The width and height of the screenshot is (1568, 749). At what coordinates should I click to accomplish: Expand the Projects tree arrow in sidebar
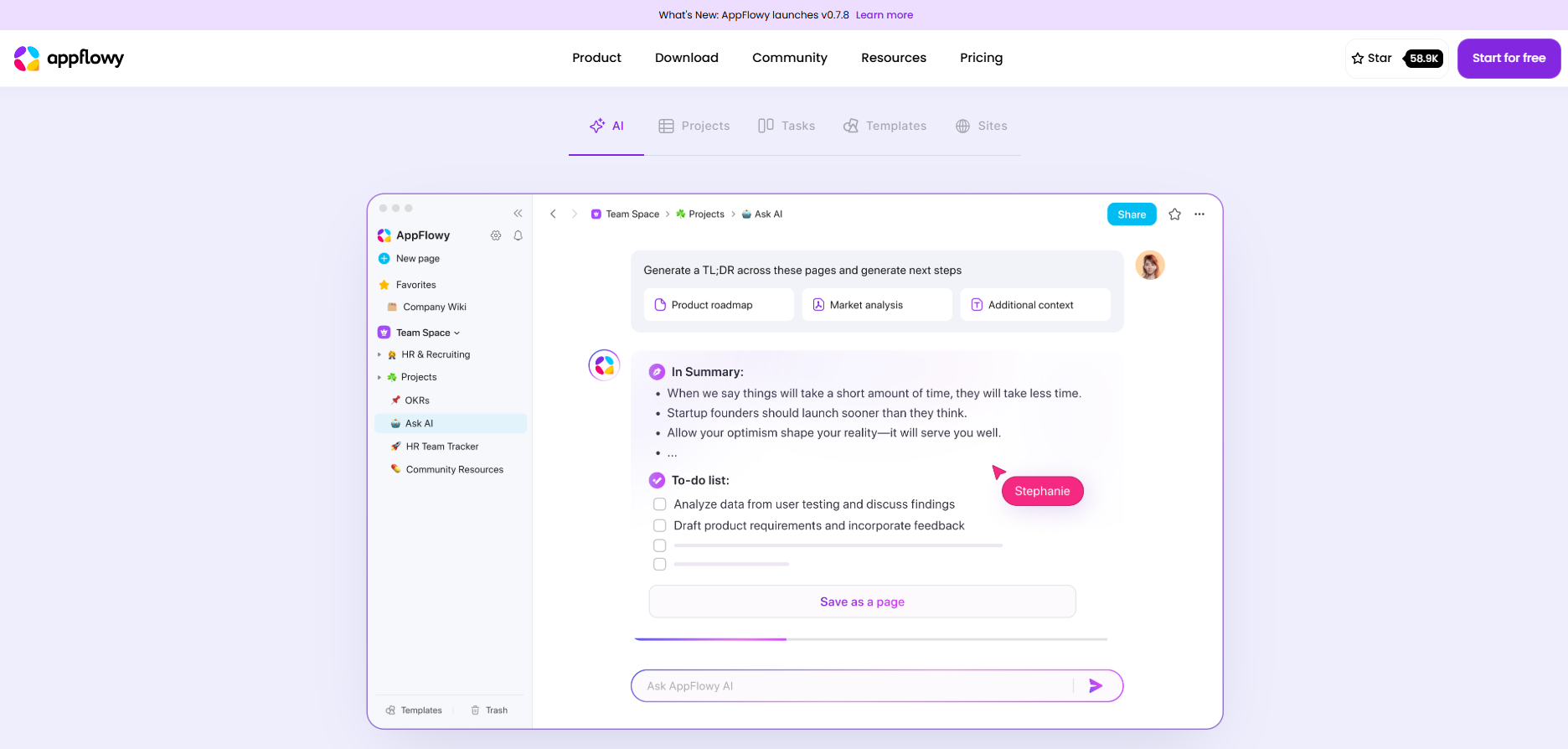pyautogui.click(x=379, y=378)
